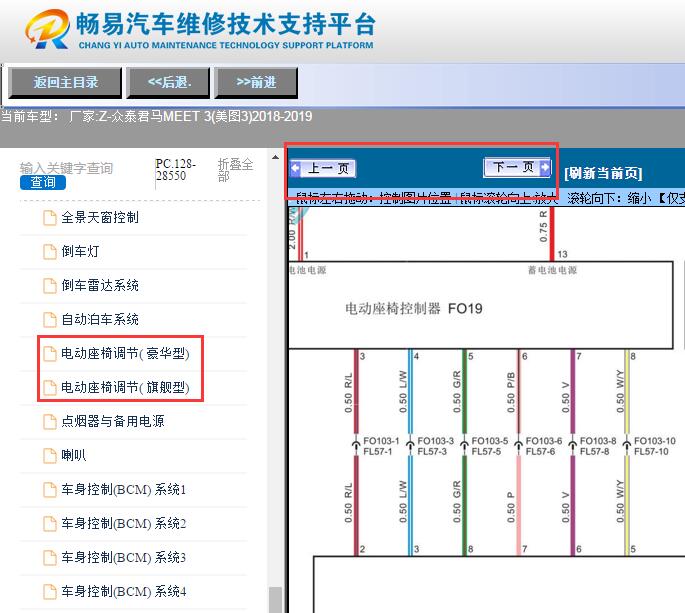This screenshot has height=613, width=685.
Task: Go to next page with 下一页
Action: tap(517, 167)
